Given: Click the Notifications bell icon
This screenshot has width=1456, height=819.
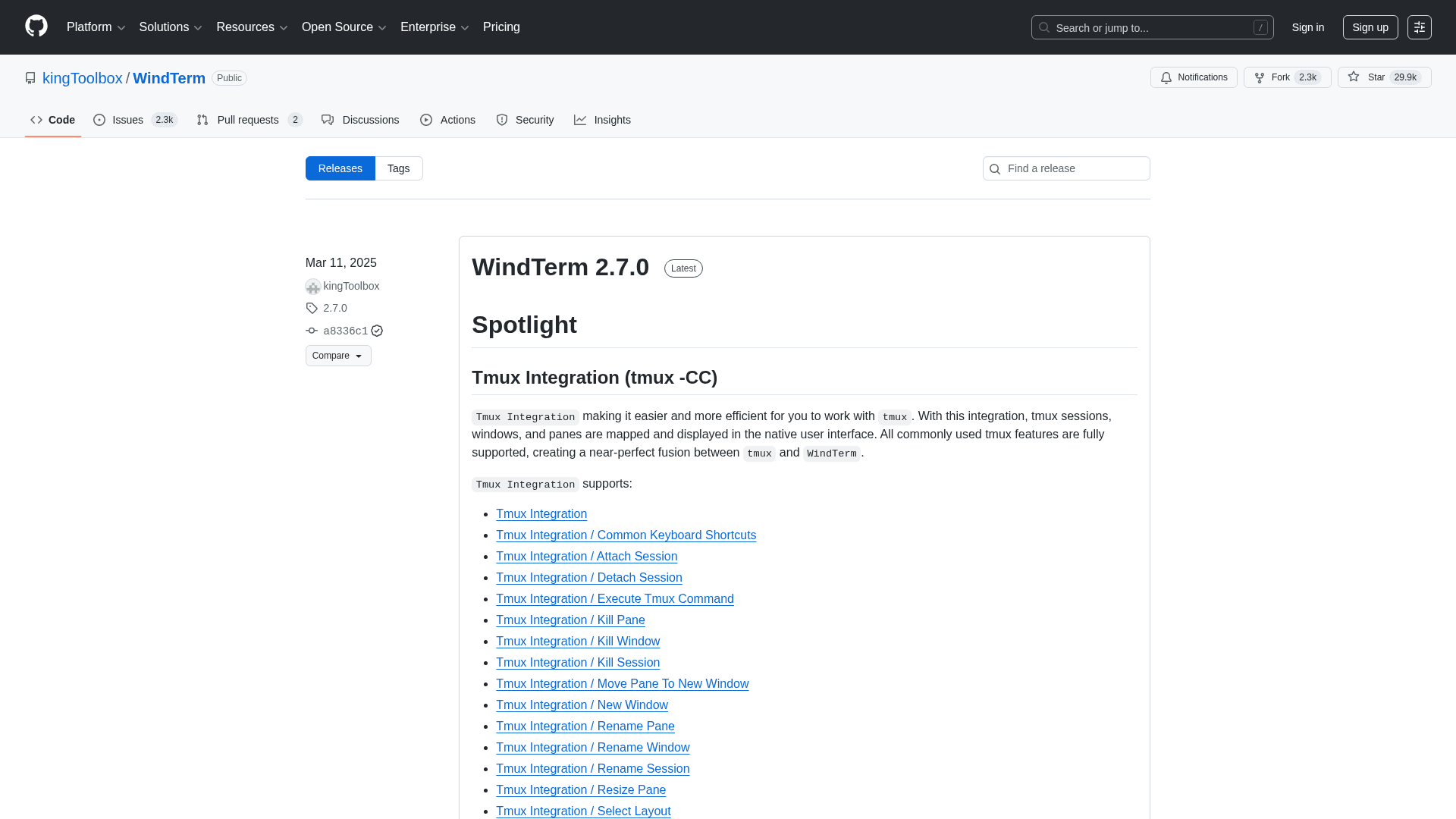Looking at the screenshot, I should coord(1166,77).
